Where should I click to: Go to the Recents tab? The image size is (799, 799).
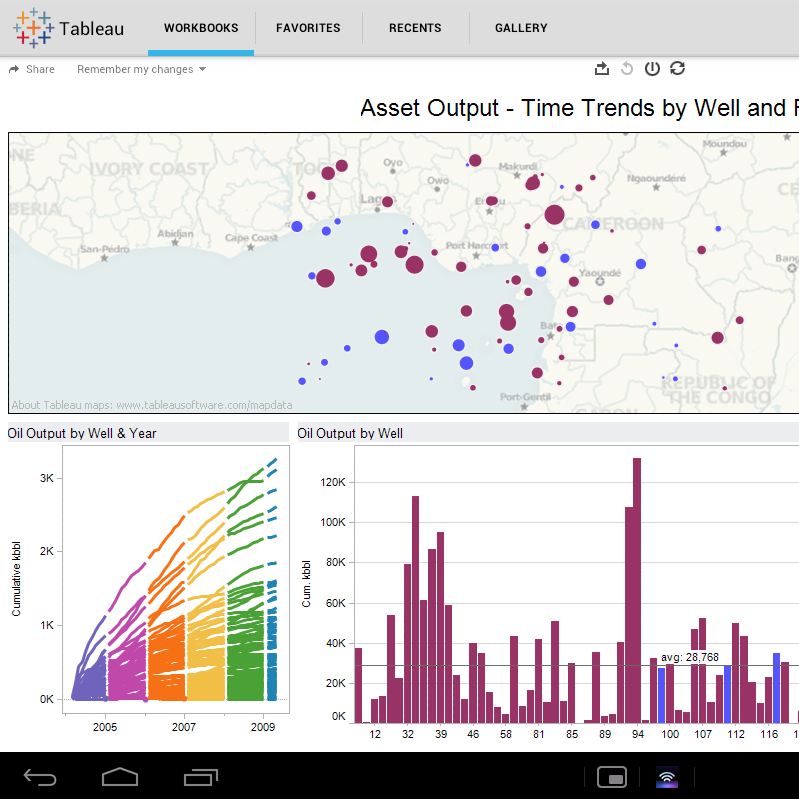(x=415, y=28)
